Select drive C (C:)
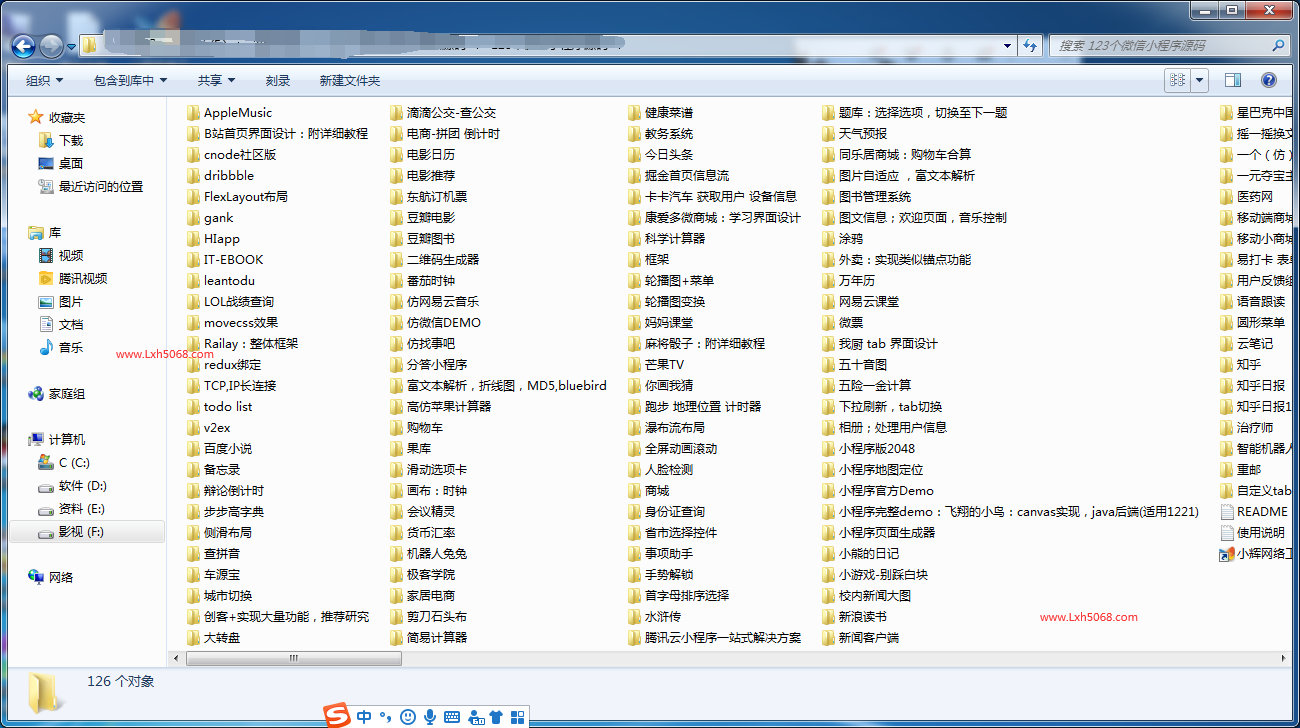 74,462
